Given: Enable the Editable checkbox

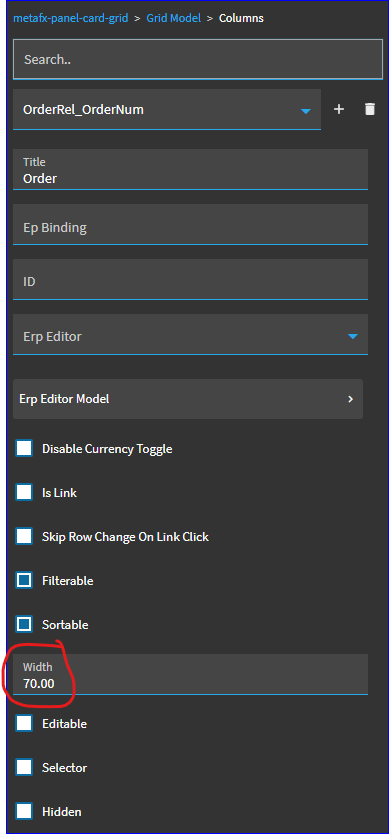Looking at the screenshot, I should 24,723.
